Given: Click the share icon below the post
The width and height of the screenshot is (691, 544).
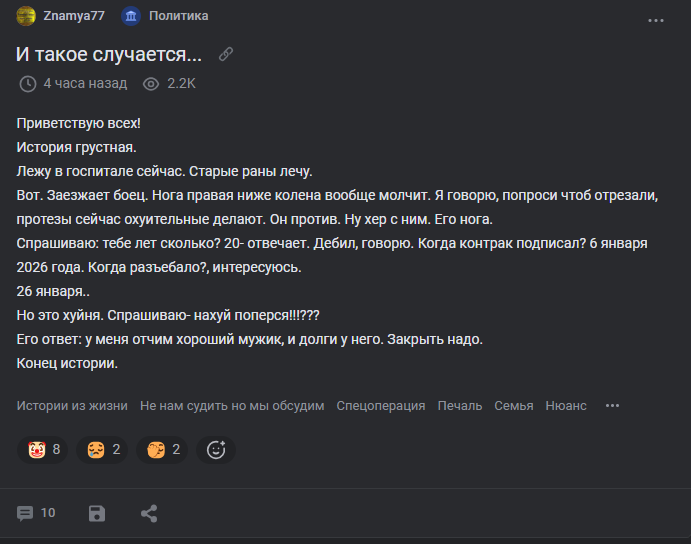Looking at the screenshot, I should (x=149, y=514).
